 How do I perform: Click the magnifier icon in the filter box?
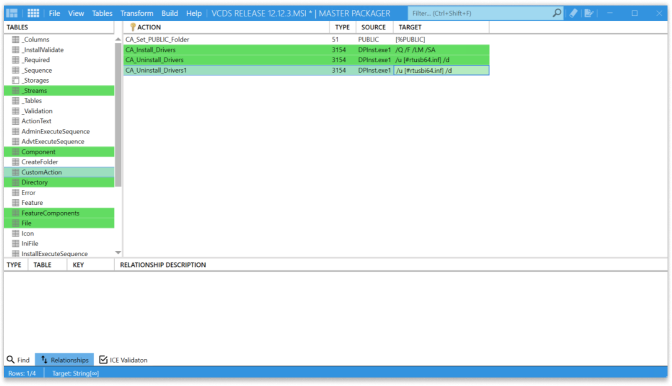(557, 13)
